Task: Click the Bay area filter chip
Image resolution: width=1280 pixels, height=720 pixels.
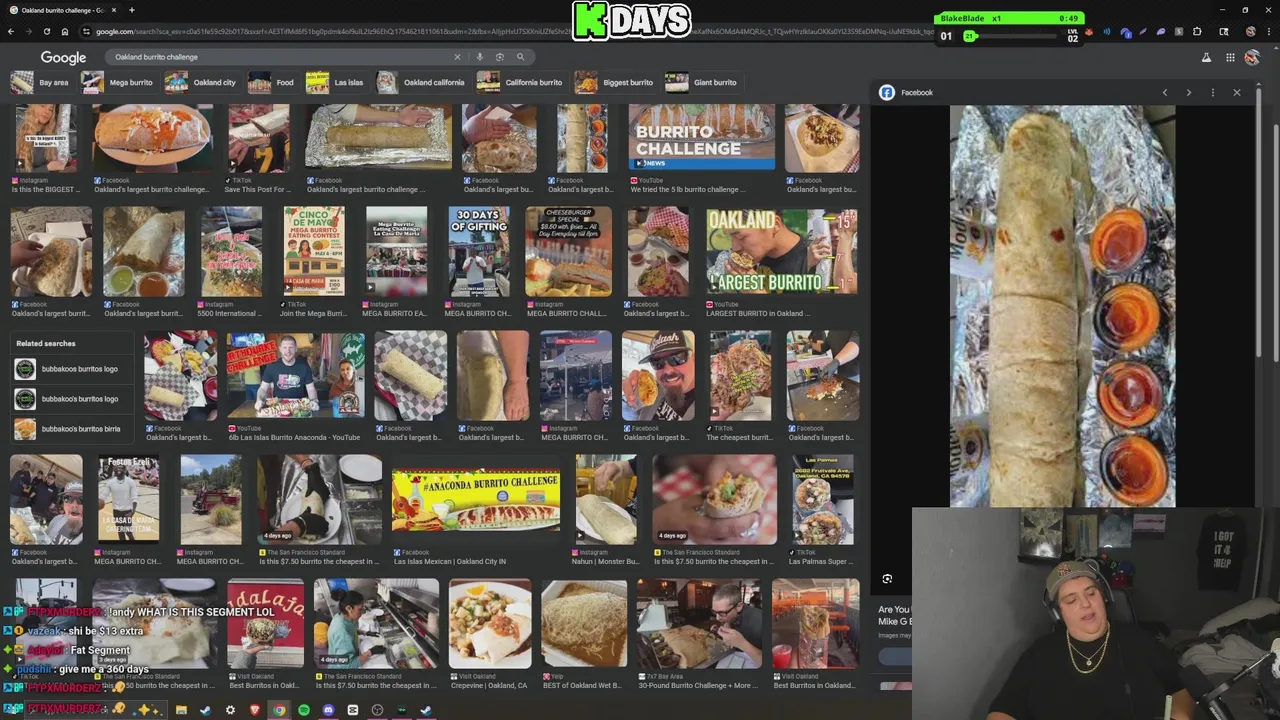Action: point(41,82)
